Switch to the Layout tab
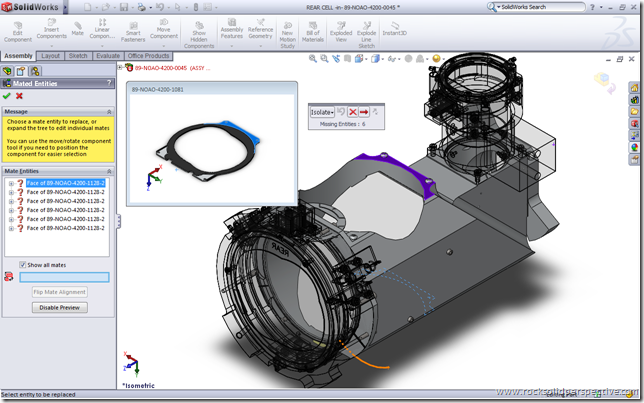This screenshot has width=644, height=403. (x=51, y=56)
